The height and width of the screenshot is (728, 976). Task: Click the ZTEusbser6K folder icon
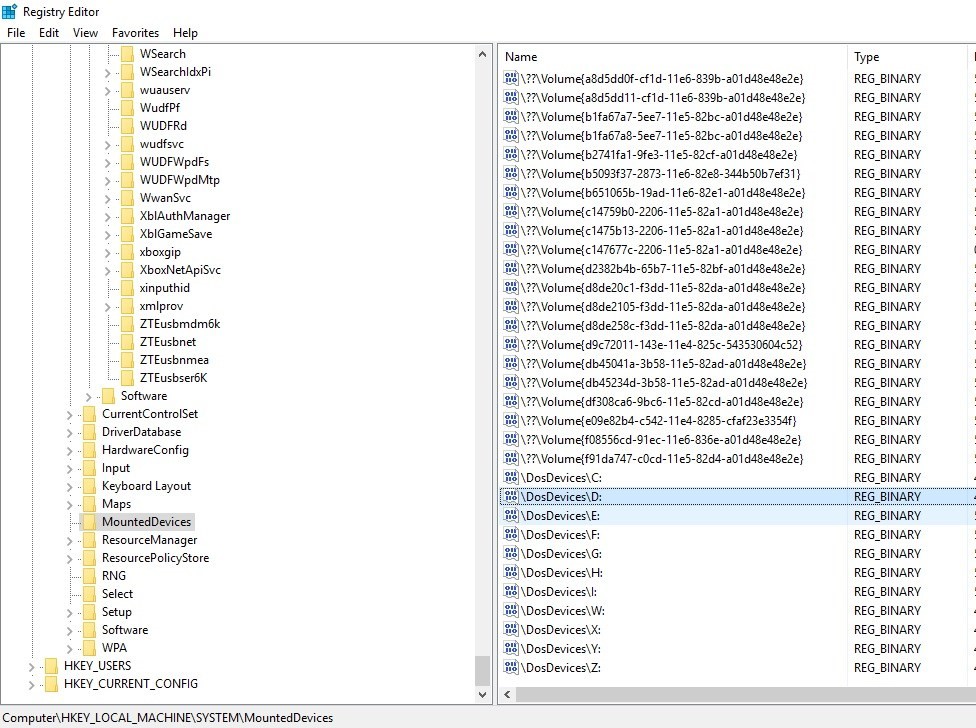tap(127, 378)
